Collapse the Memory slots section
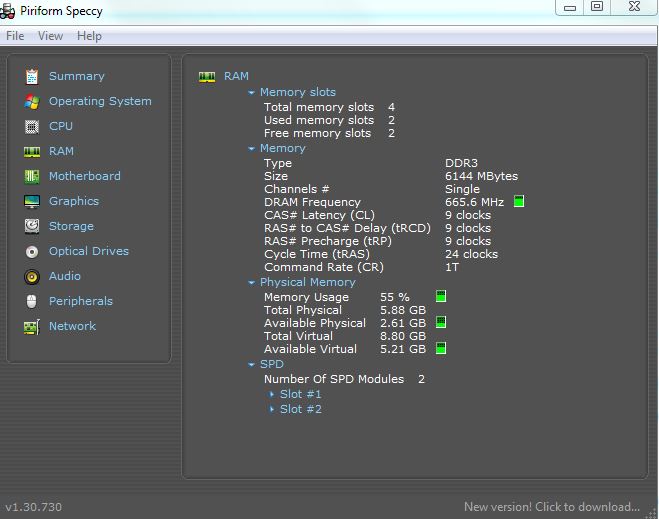The width and height of the screenshot is (659, 519). (251, 92)
